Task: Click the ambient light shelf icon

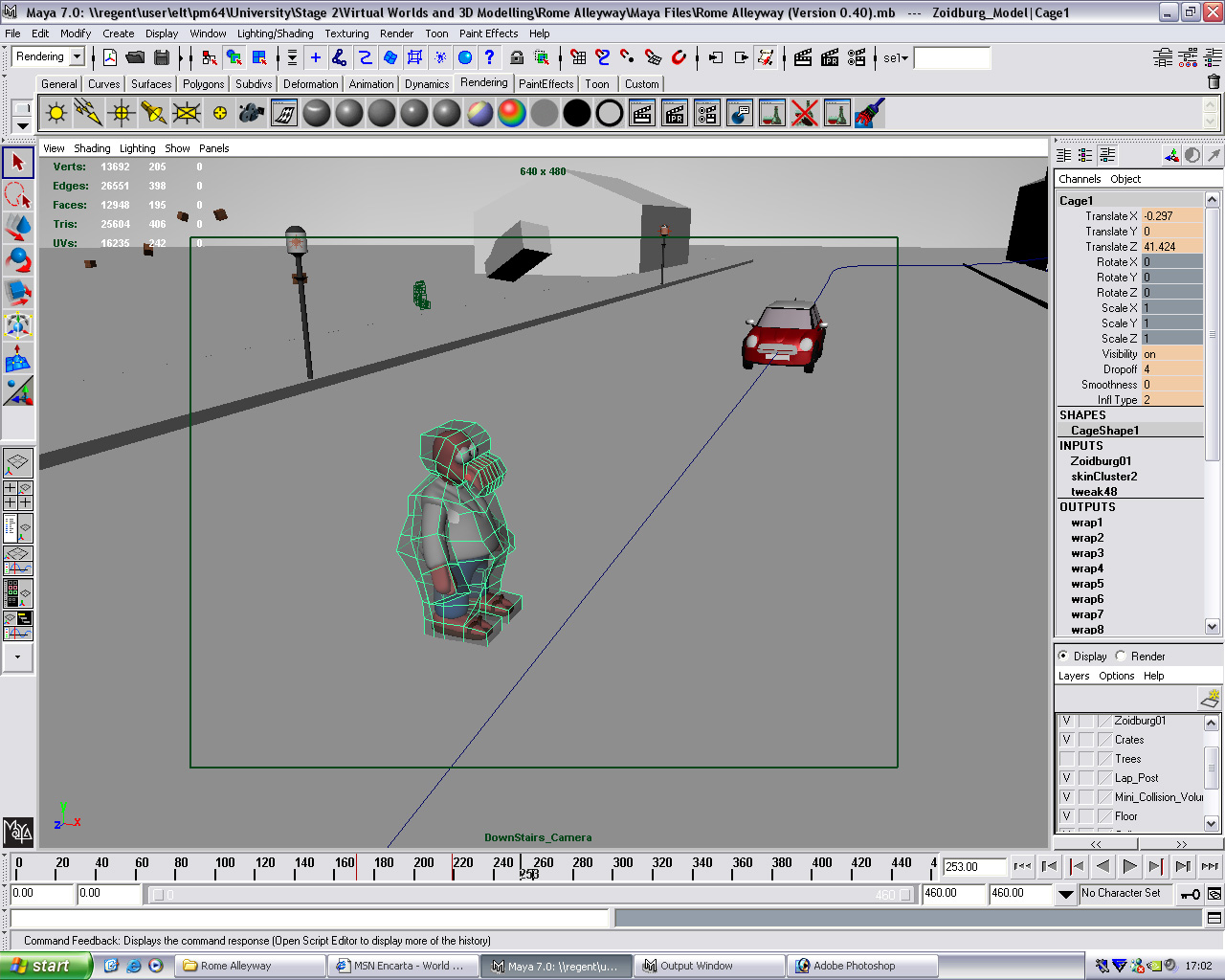Action: pyautogui.click(x=56, y=114)
